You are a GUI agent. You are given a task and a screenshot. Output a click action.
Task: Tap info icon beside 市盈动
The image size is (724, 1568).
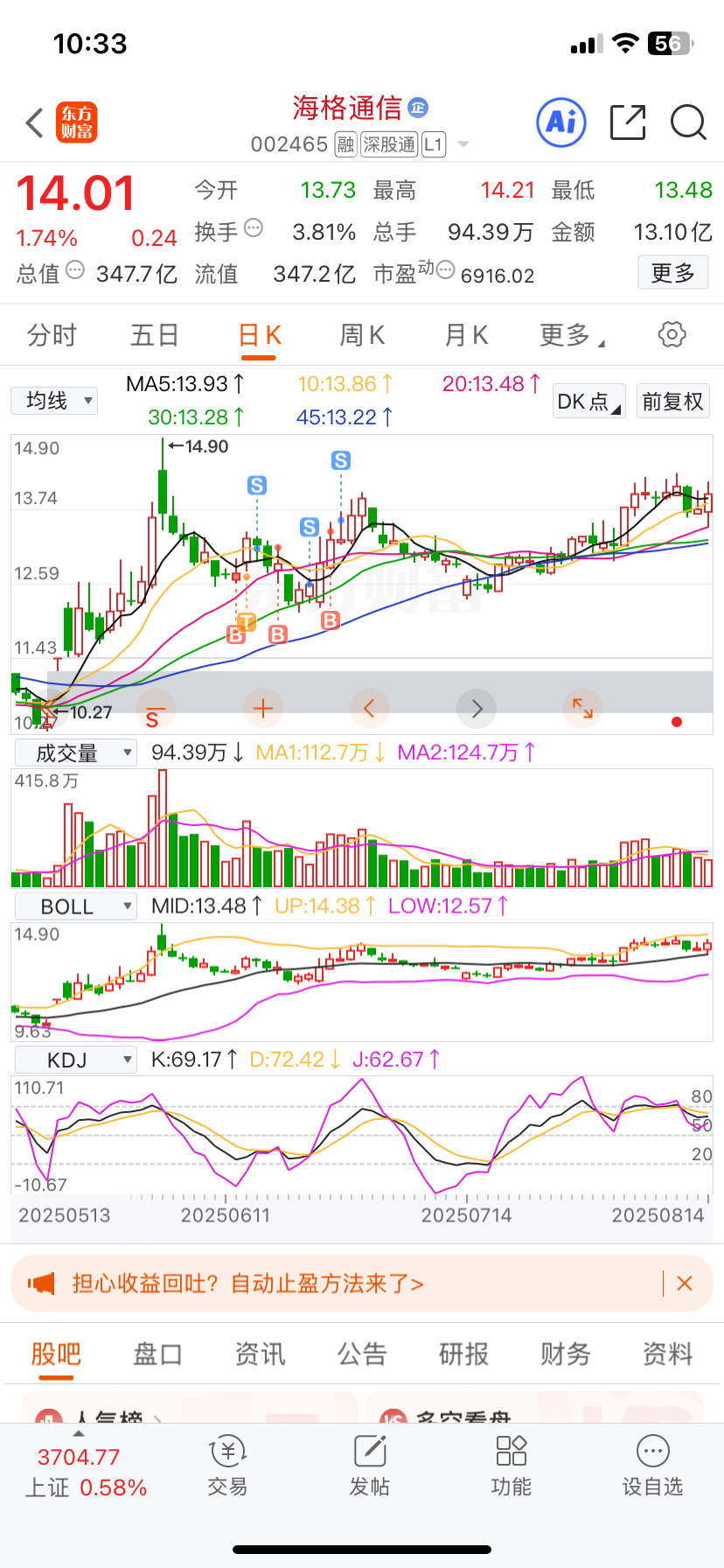pyautogui.click(x=445, y=270)
